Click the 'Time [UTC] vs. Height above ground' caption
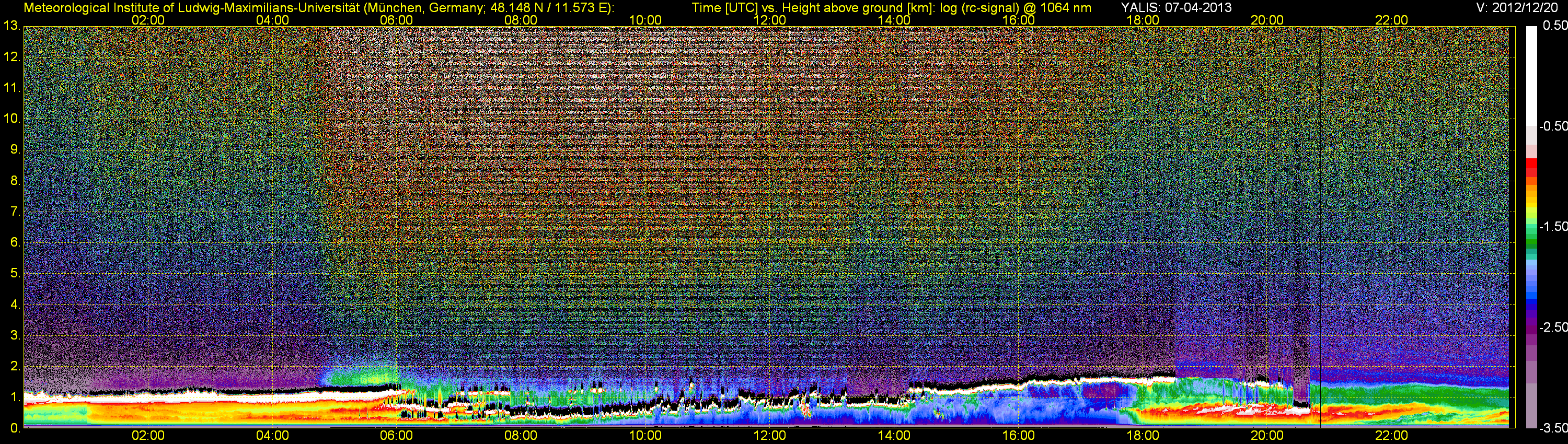 (891, 8)
